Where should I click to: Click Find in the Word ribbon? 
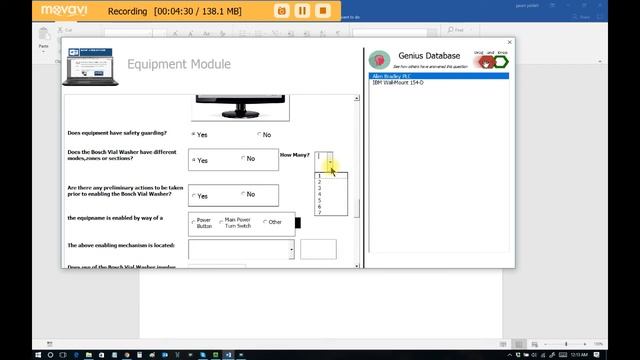click(x=456, y=30)
